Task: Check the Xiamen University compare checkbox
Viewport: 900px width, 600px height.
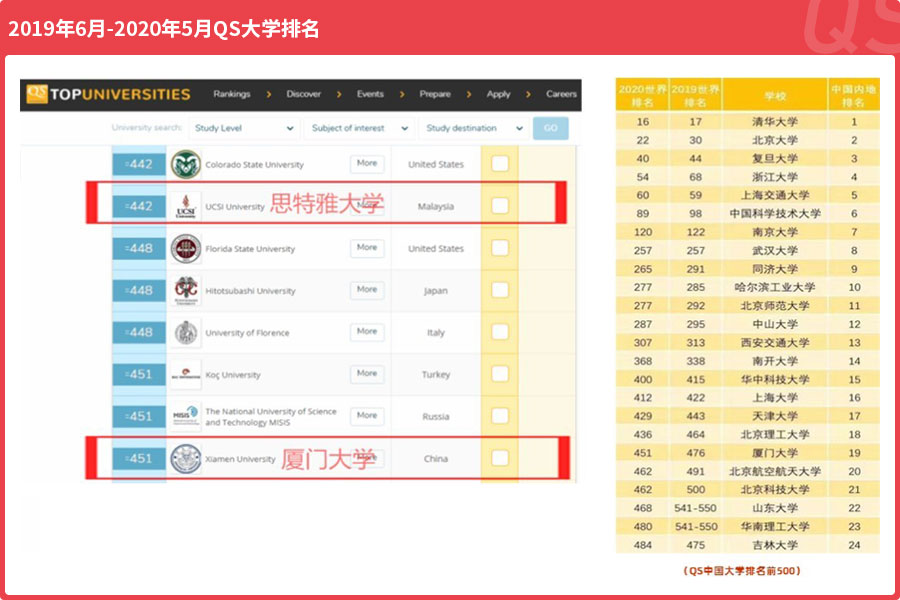Action: 500,458
